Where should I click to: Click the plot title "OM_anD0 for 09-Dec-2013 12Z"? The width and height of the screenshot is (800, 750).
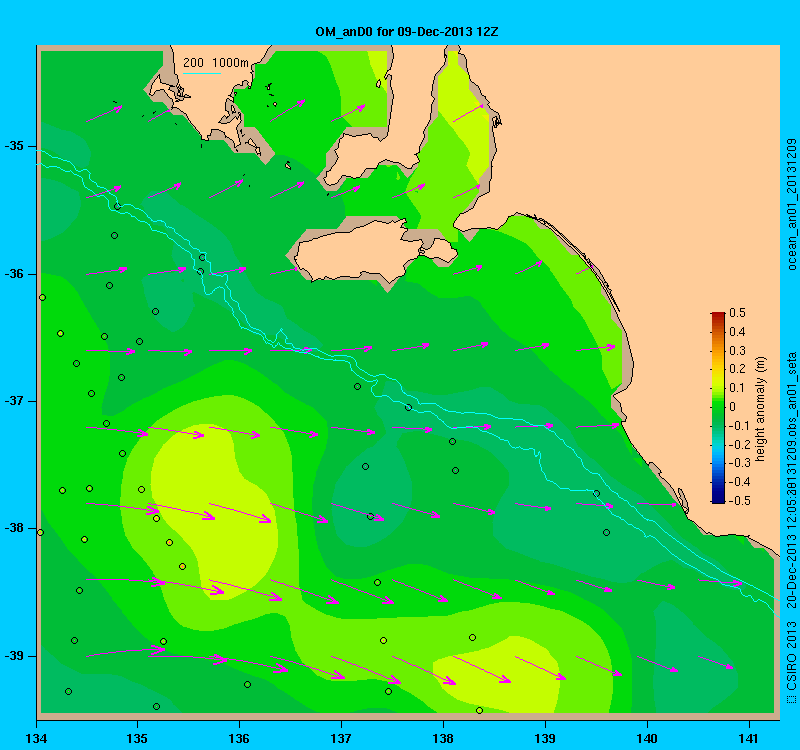click(x=407, y=32)
